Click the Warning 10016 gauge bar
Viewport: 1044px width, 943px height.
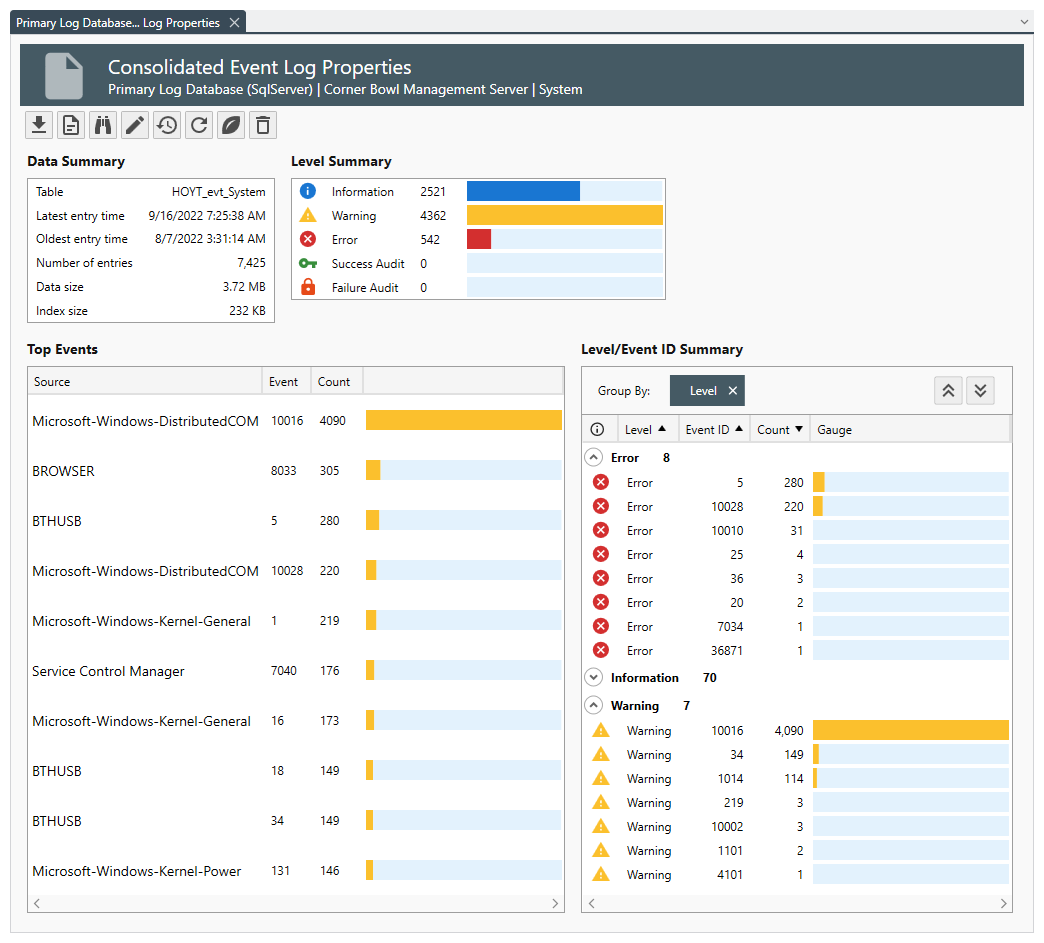pyautogui.click(x=910, y=730)
